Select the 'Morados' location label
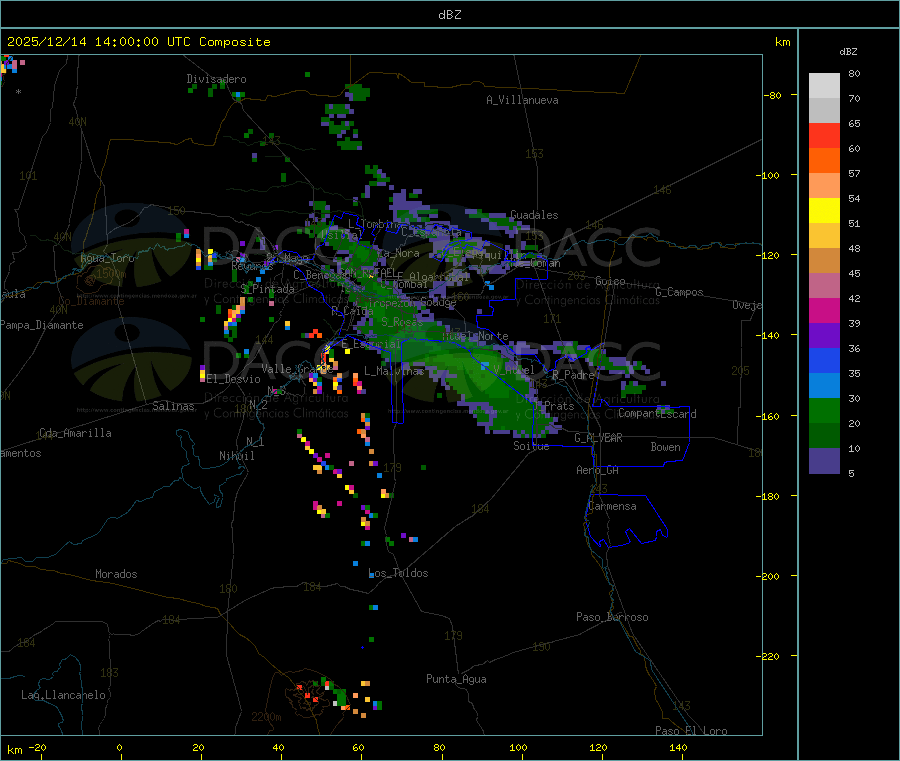The image size is (900, 761). pyautogui.click(x=116, y=574)
